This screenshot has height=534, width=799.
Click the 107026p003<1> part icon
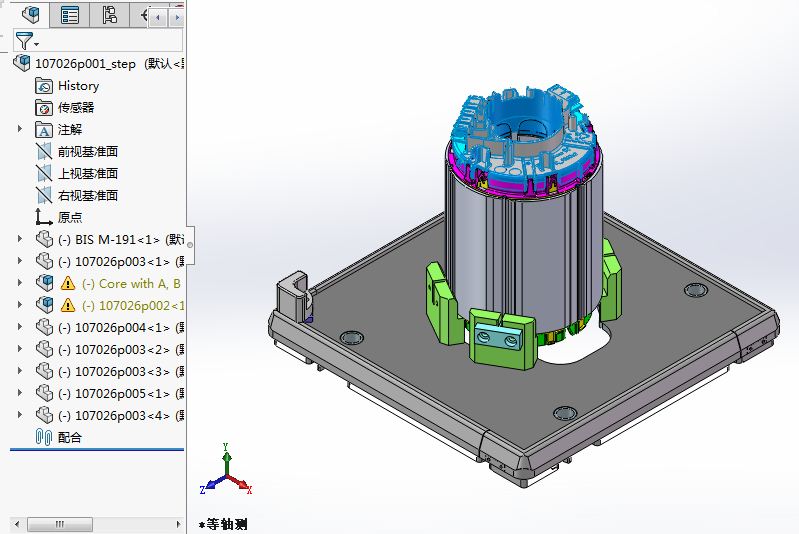point(44,261)
